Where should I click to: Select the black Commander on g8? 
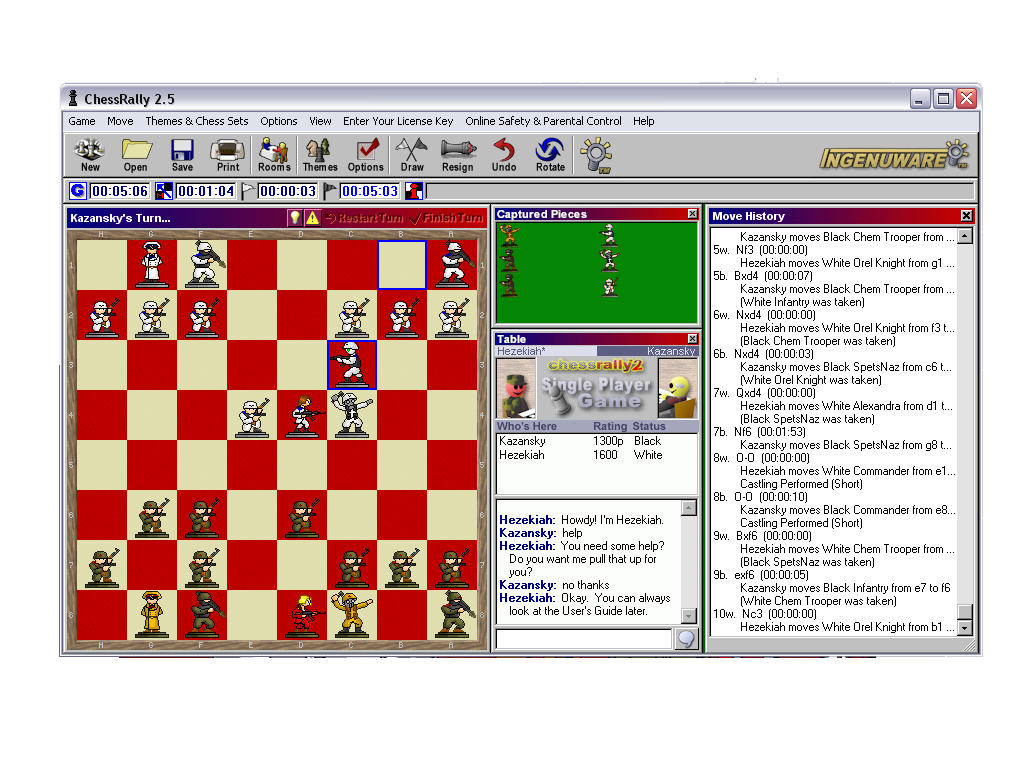[152, 615]
